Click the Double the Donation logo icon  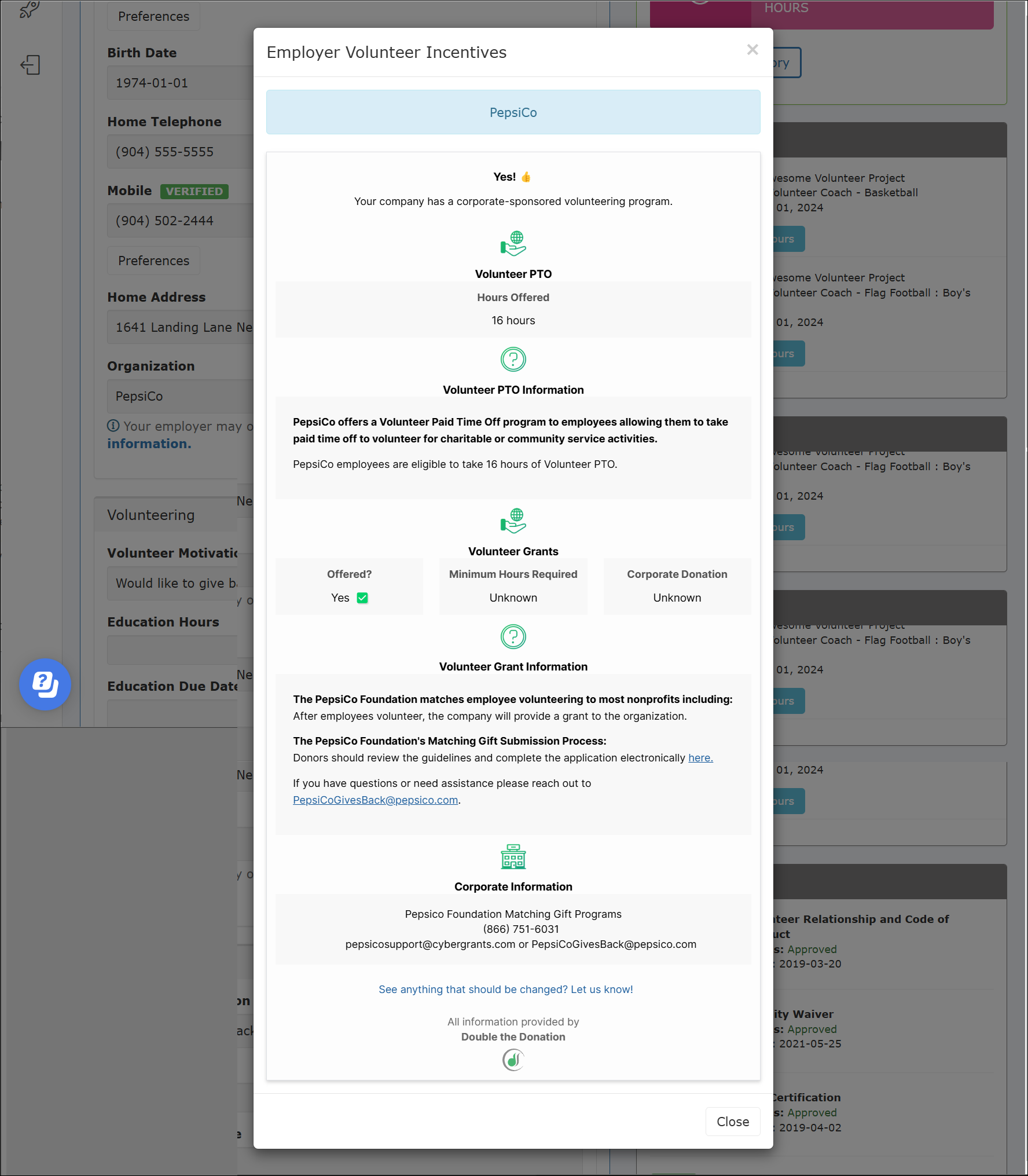[x=513, y=1060]
